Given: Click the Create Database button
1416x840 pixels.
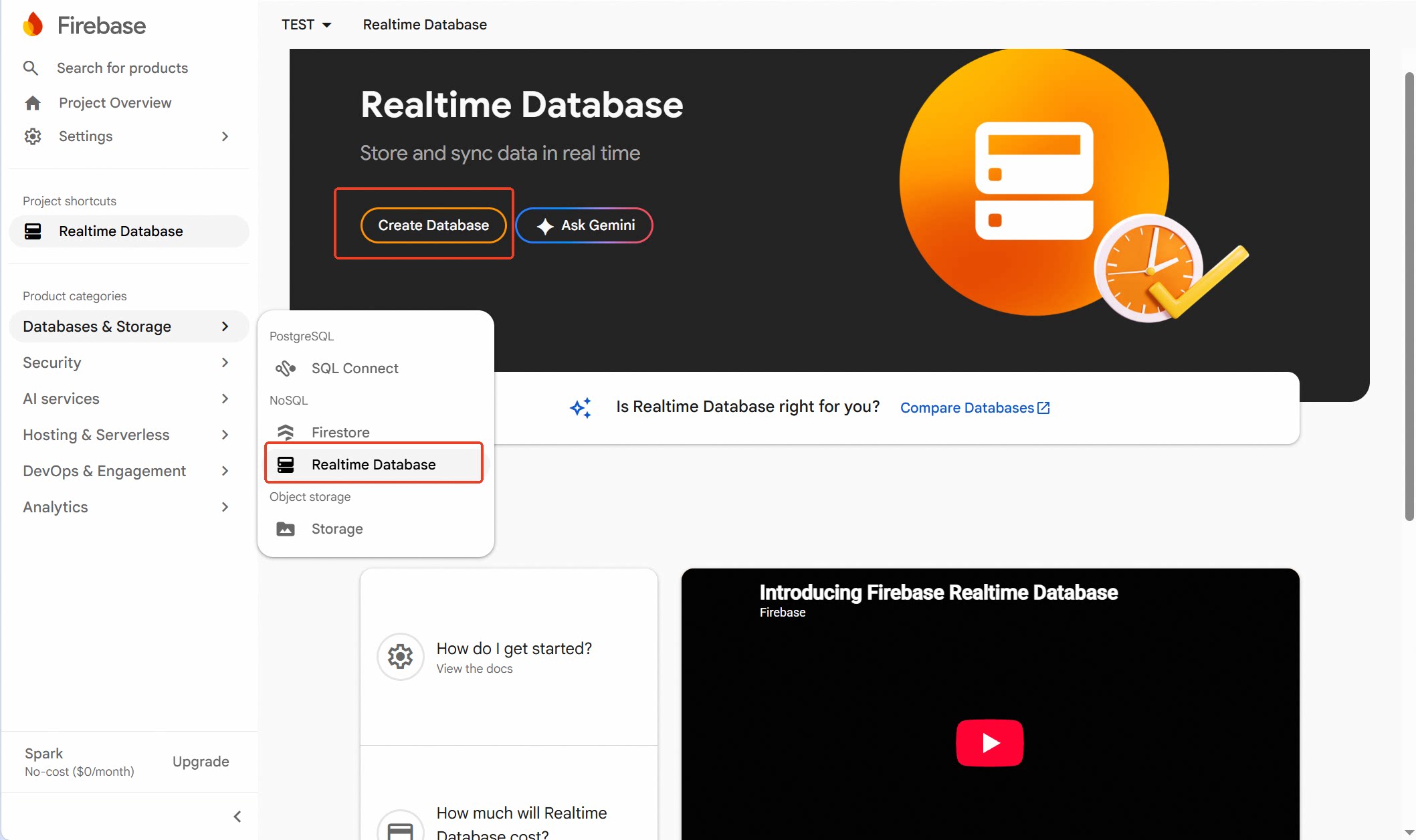Looking at the screenshot, I should 433,225.
